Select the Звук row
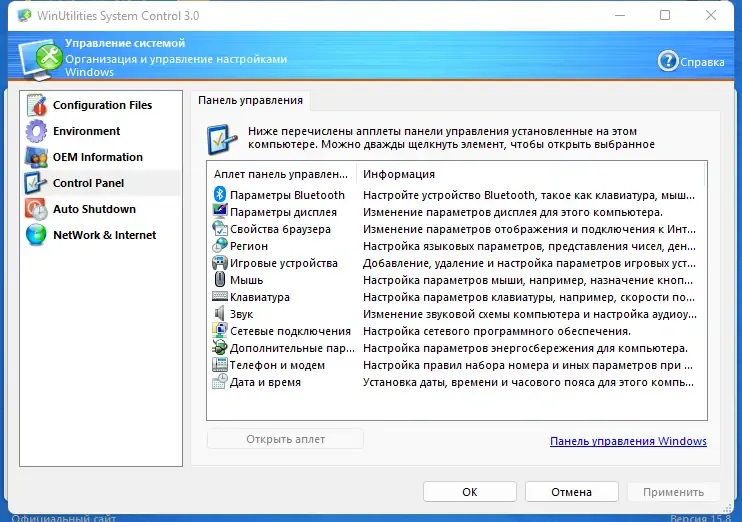Viewport: 742px width, 522px height. tap(456, 314)
